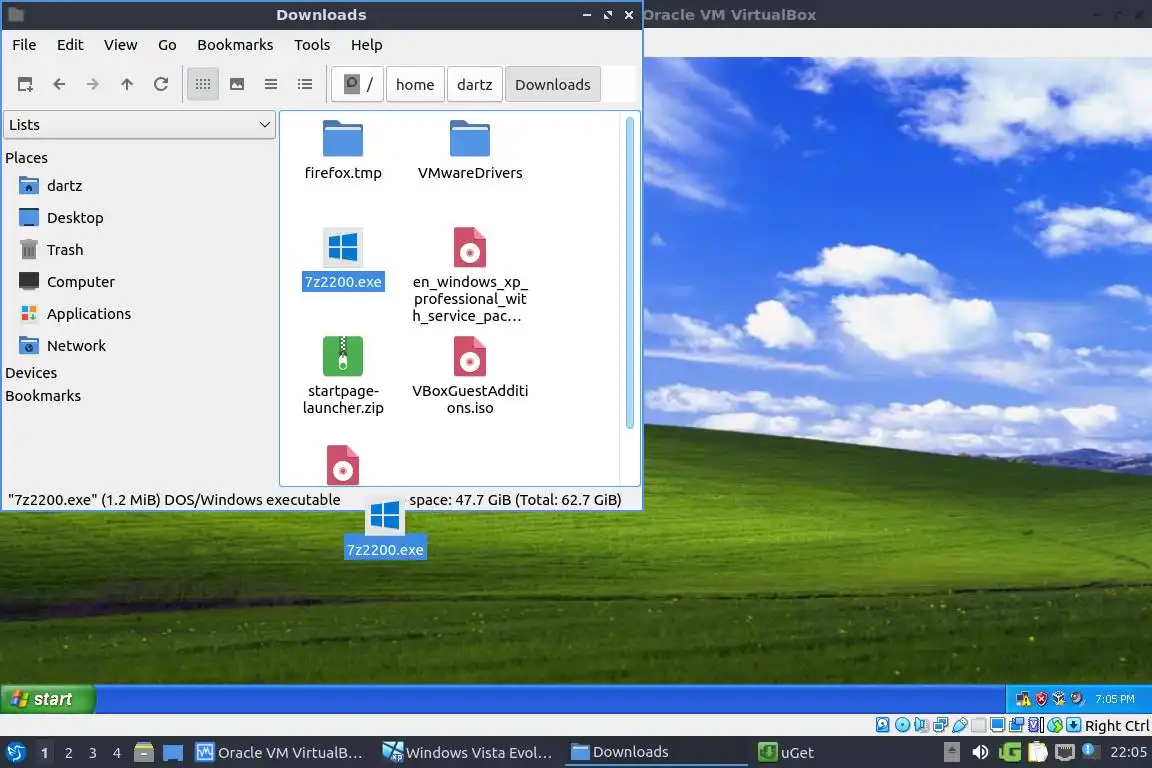This screenshot has height=768, width=1152.
Task: Go up to parent folder
Action: coord(126,85)
